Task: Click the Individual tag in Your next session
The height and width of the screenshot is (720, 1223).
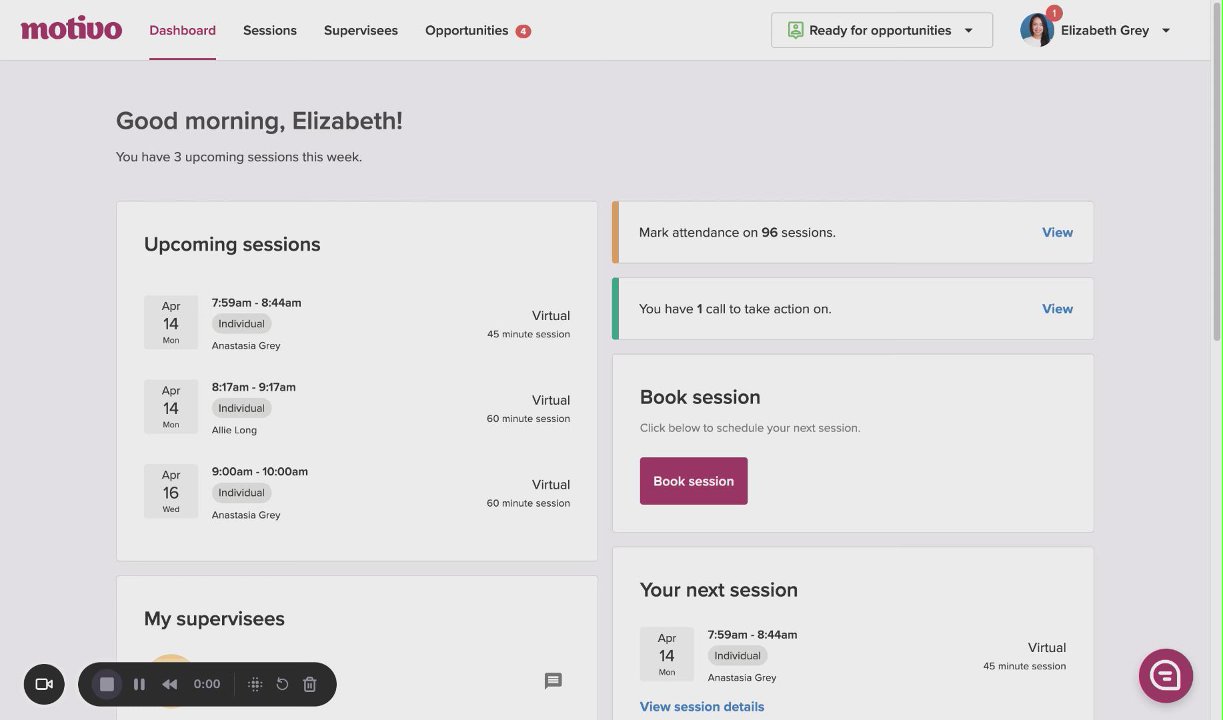Action: [738, 656]
